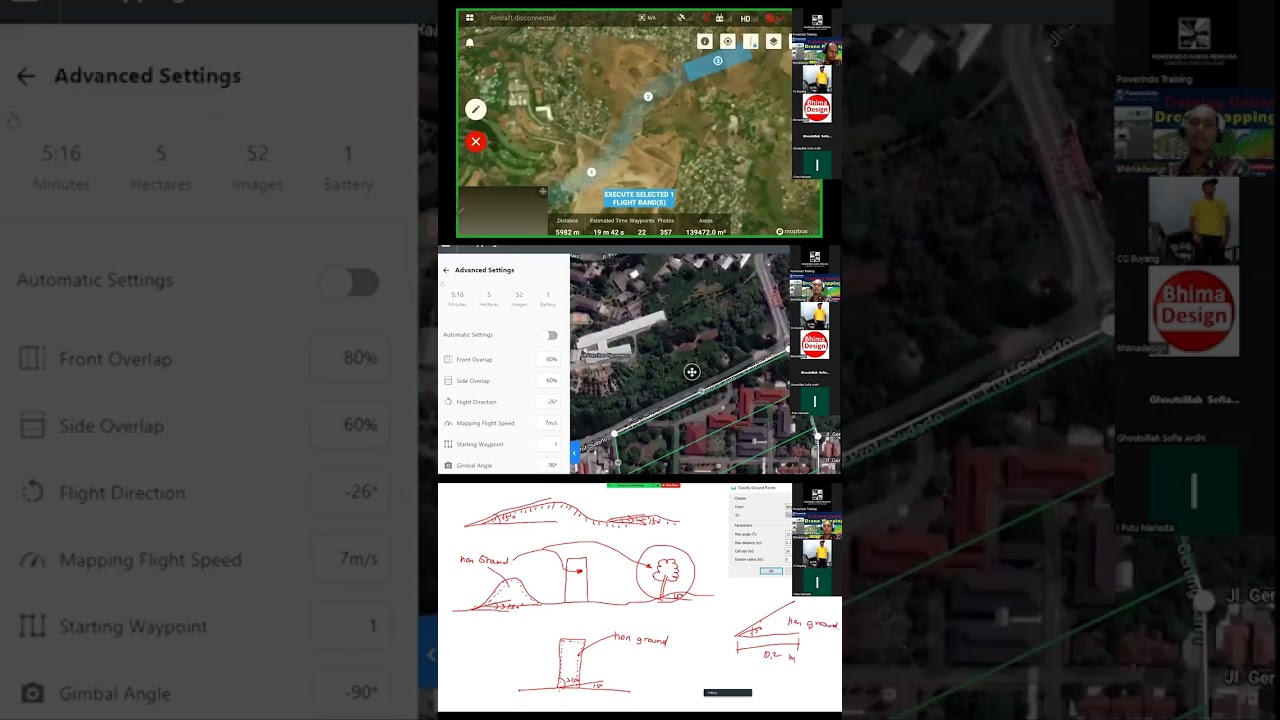Click the drone N/A status icon
This screenshot has width=1280, height=720.
point(647,18)
